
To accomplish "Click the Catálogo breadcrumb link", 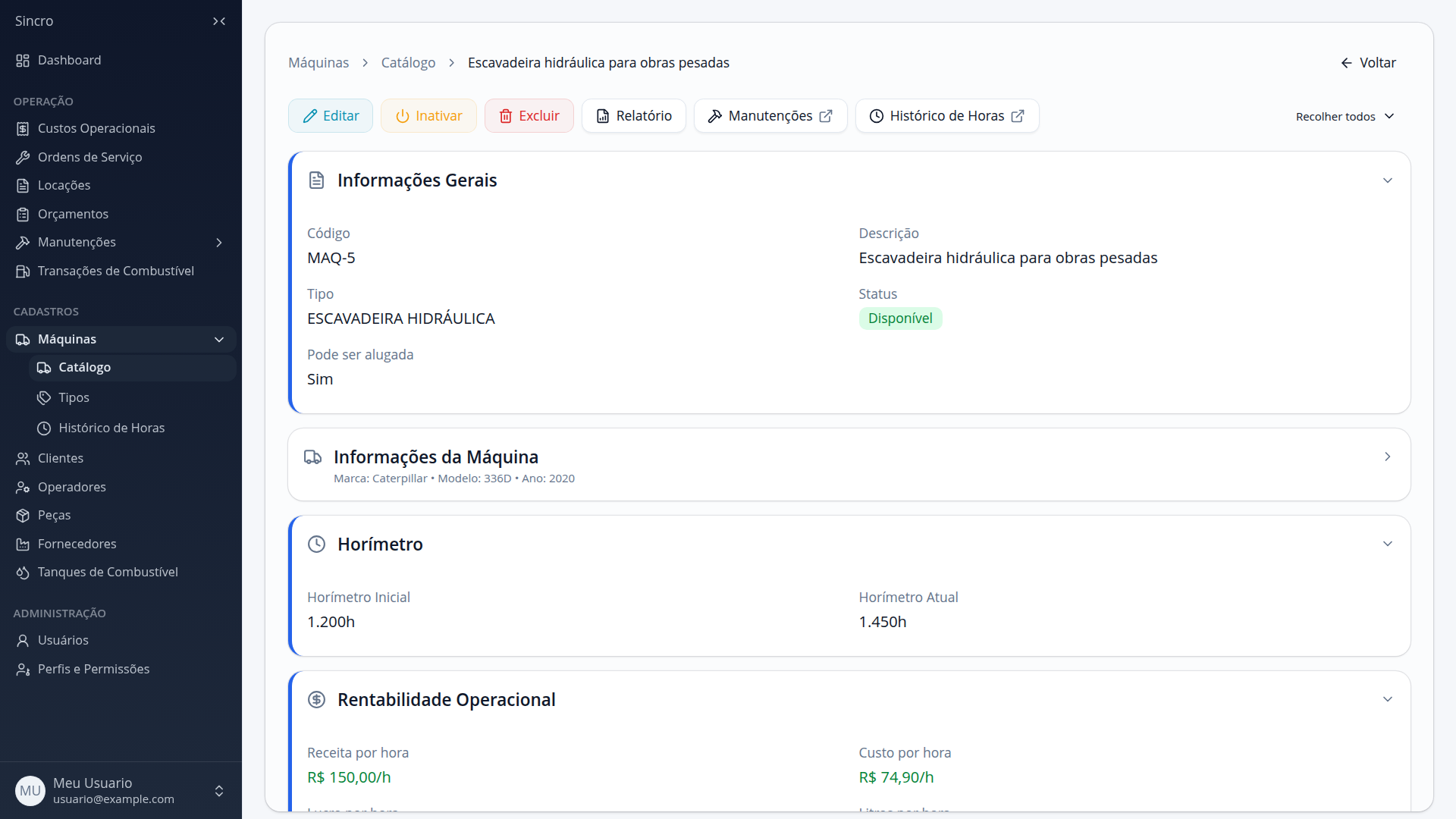I will coord(408,63).
